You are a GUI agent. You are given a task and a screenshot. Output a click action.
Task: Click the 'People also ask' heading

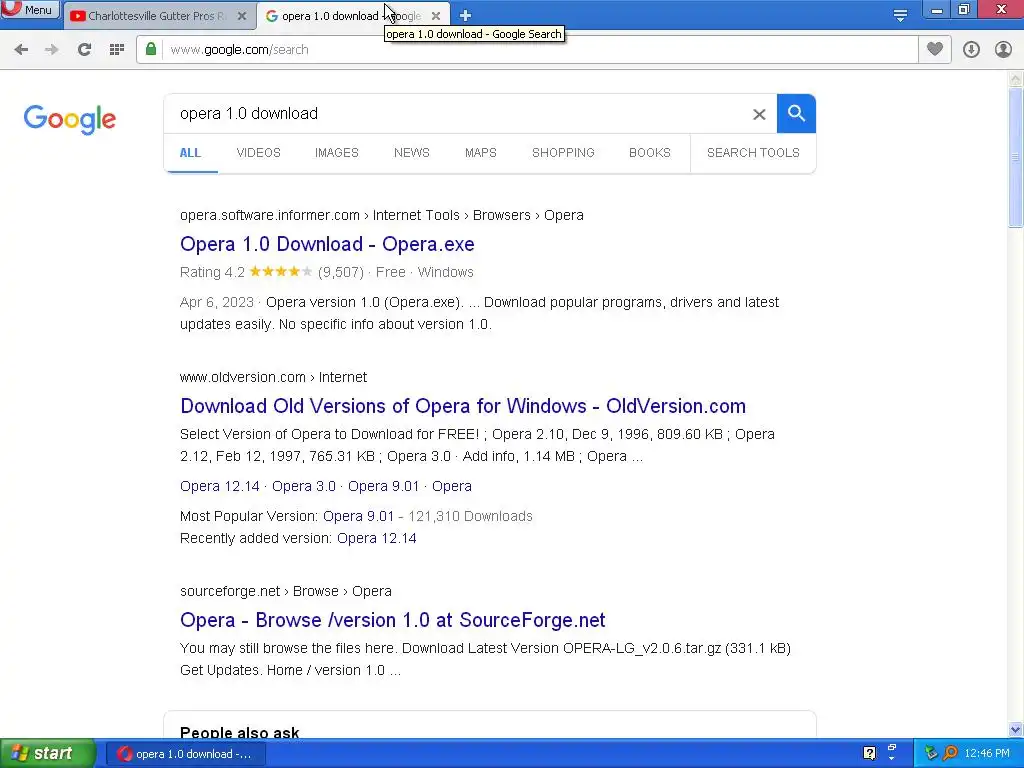coord(240,733)
